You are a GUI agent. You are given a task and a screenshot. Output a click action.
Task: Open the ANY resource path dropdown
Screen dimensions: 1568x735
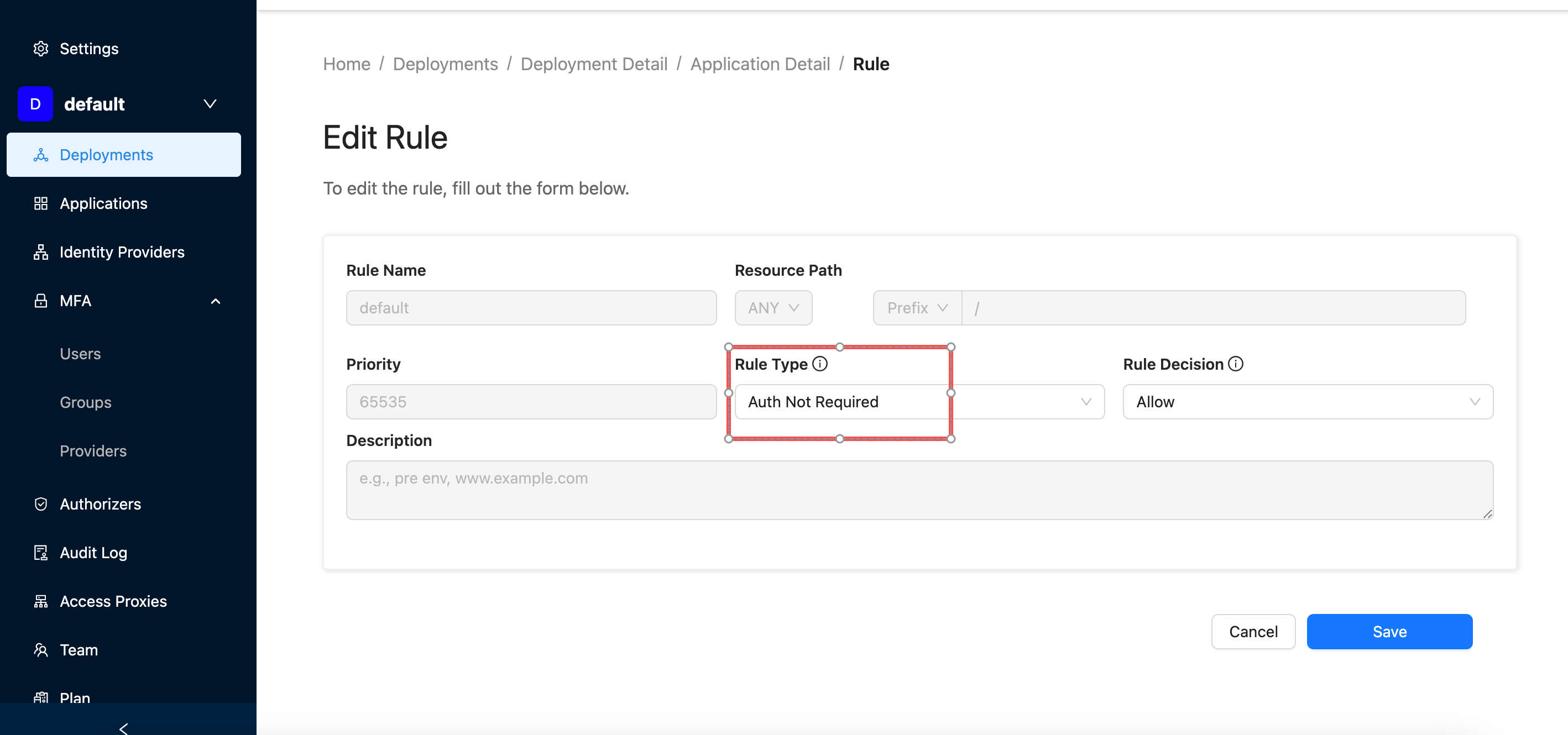(773, 308)
